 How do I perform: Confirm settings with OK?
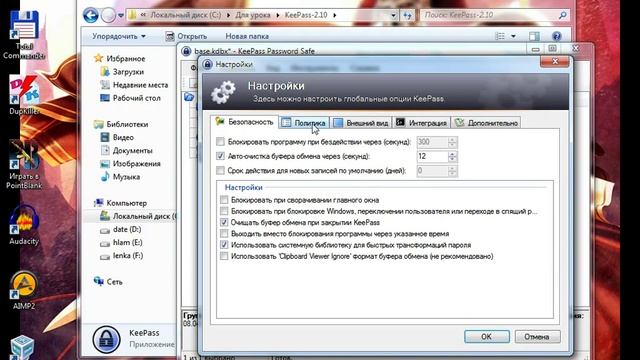487,337
